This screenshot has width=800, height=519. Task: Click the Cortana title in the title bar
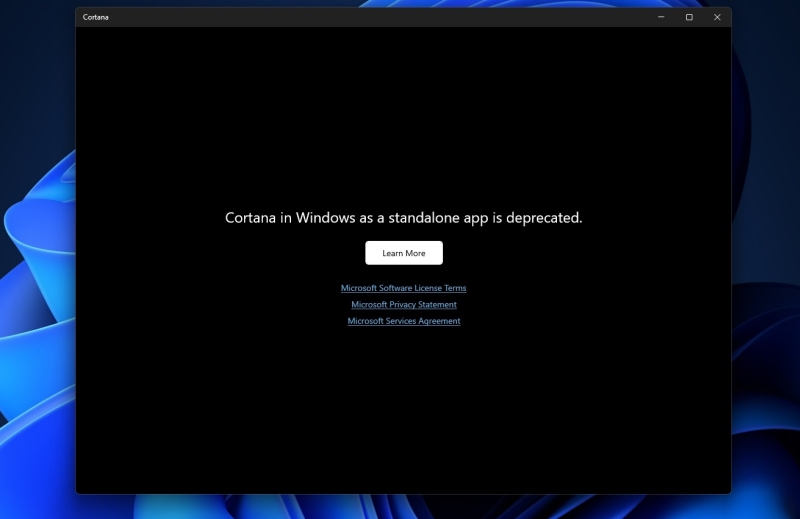click(x=96, y=17)
